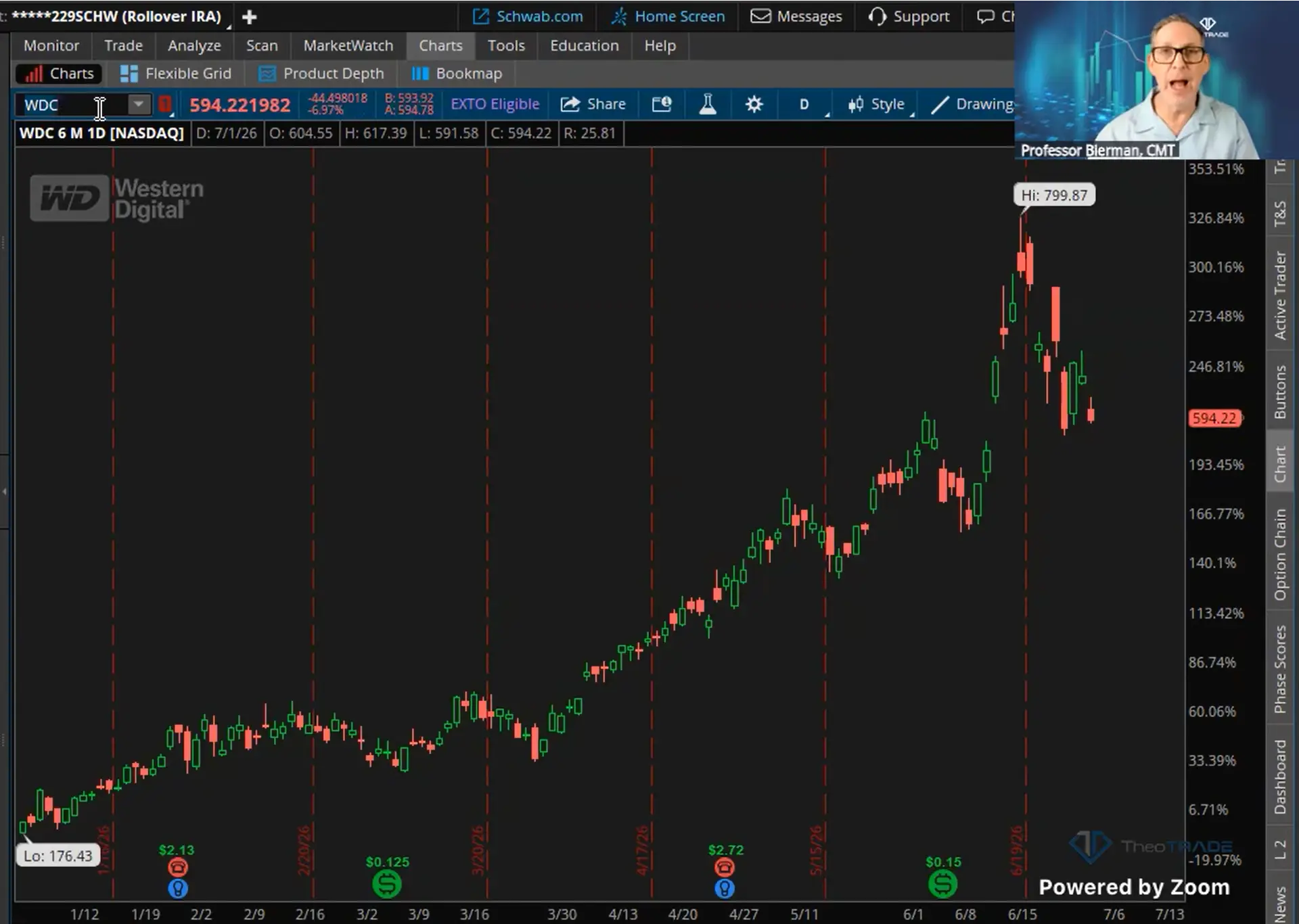Open the Messages panel

point(796,16)
